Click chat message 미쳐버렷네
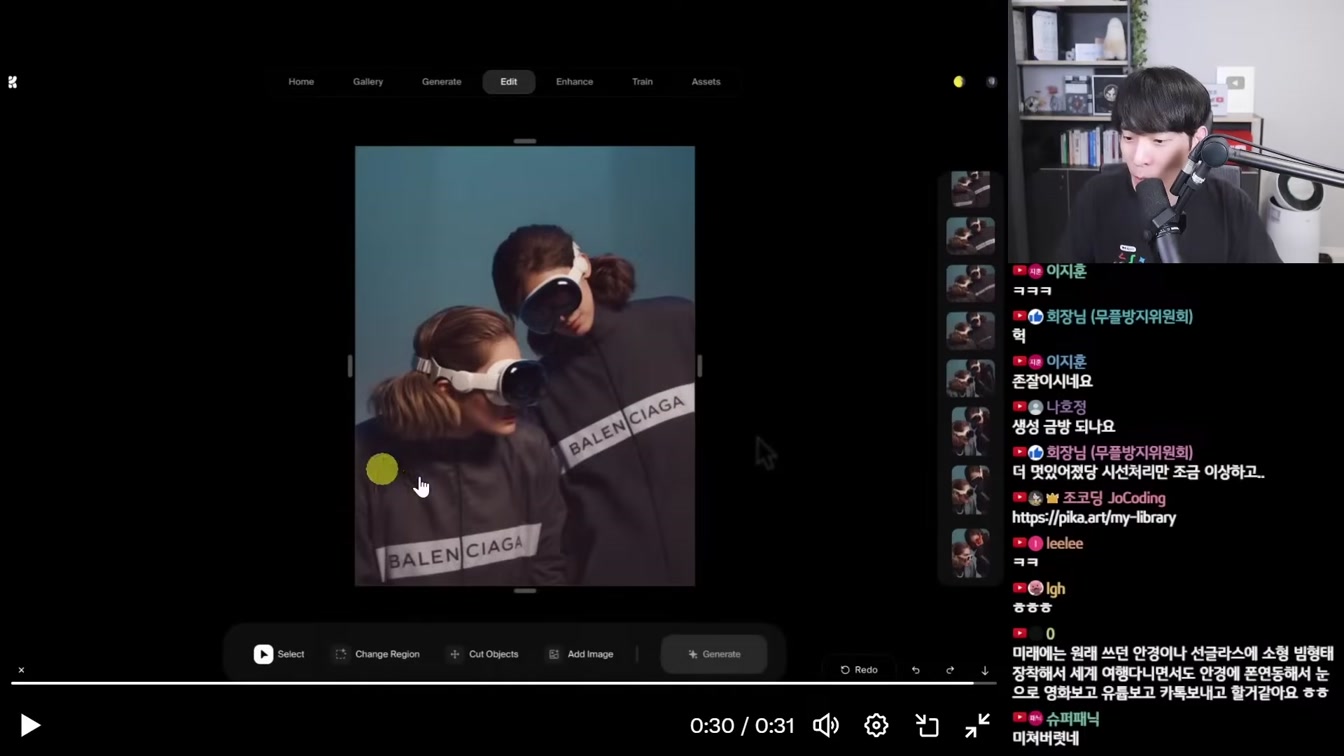1344x756 pixels. [x=1045, y=739]
